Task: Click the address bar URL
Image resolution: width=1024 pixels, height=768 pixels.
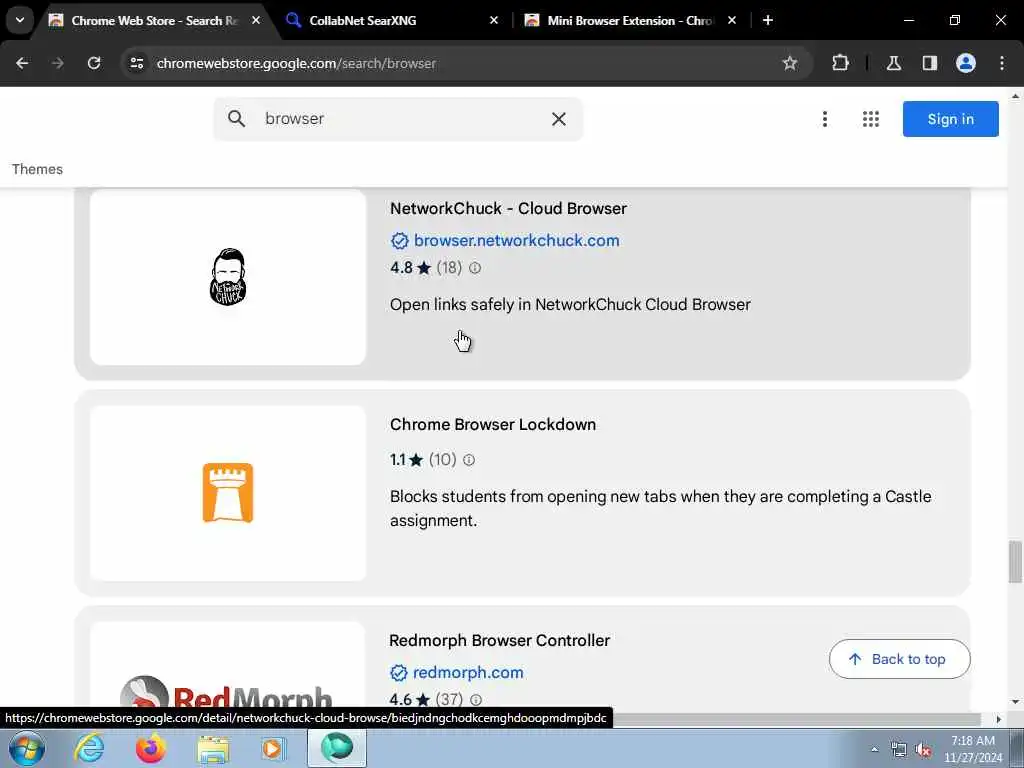Action: pos(296,63)
